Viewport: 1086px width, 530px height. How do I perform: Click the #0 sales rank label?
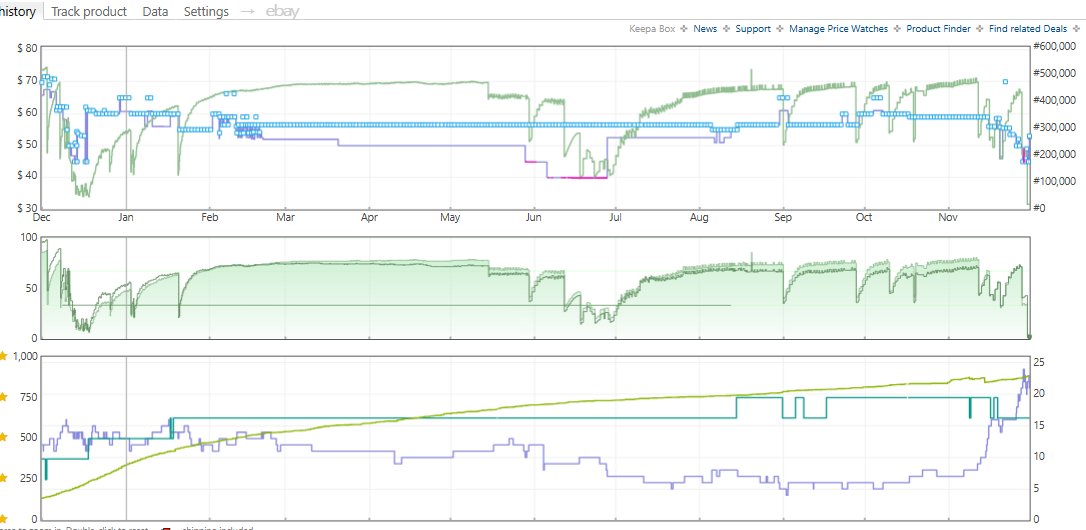(1039, 208)
